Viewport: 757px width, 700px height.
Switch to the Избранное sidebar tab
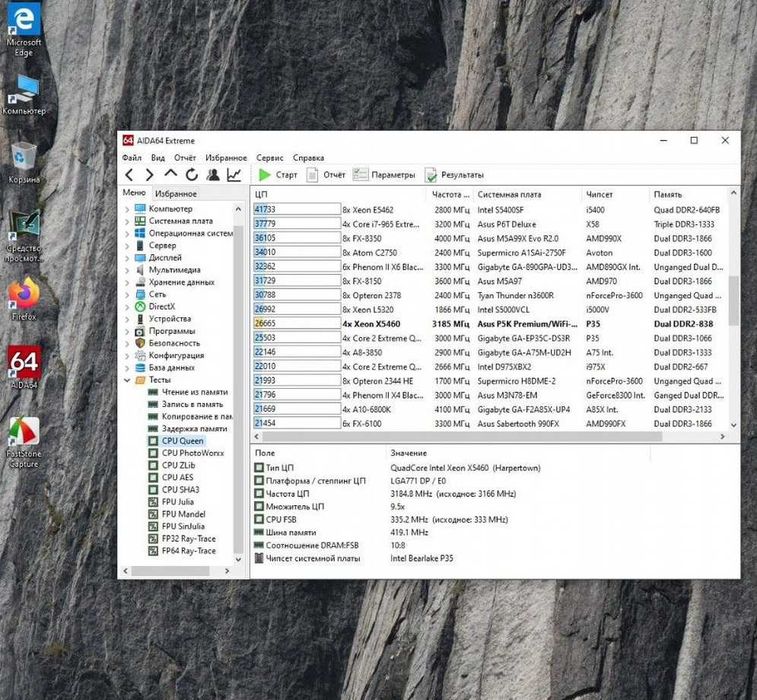coord(176,194)
